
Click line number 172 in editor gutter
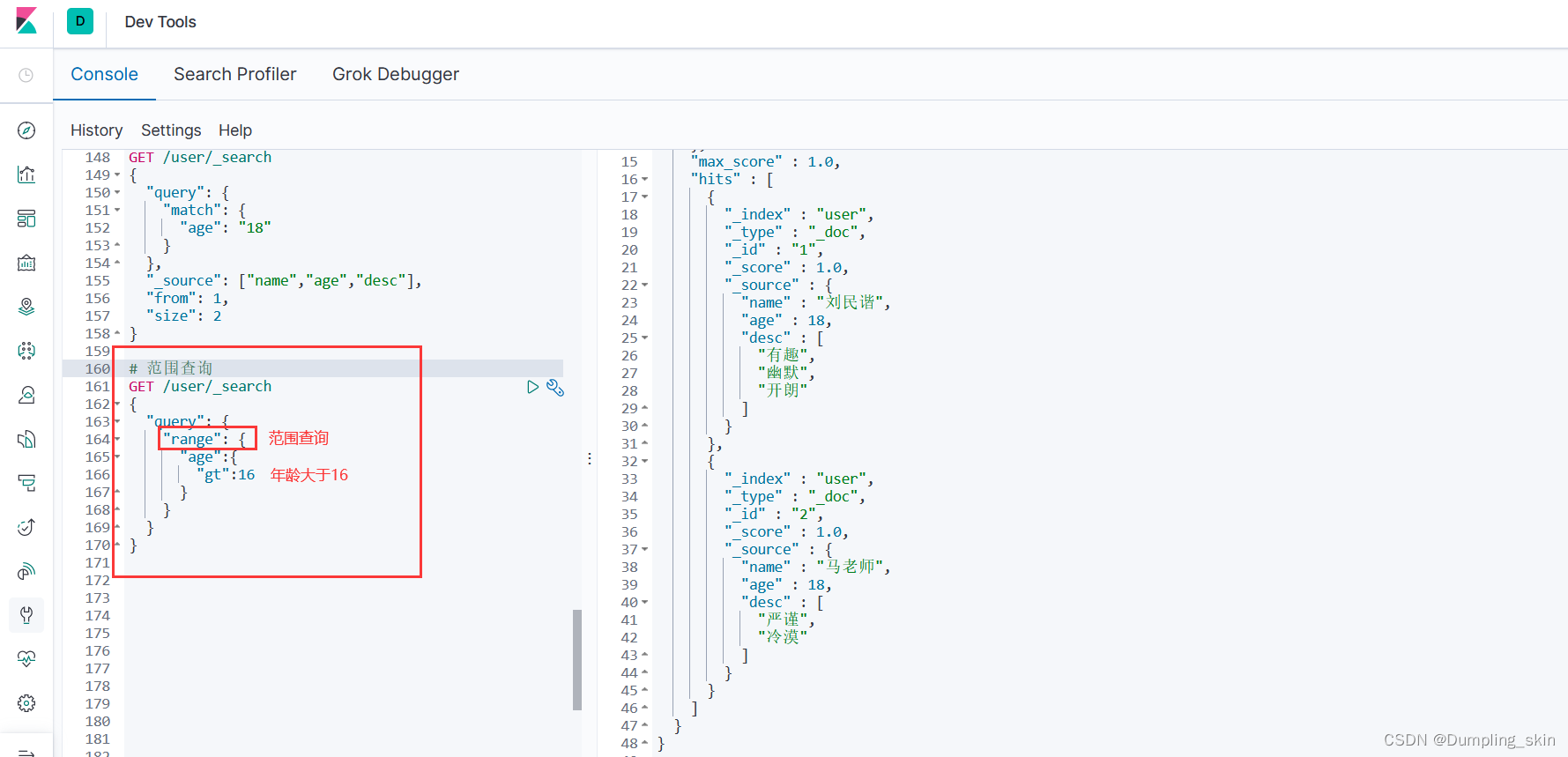(98, 580)
